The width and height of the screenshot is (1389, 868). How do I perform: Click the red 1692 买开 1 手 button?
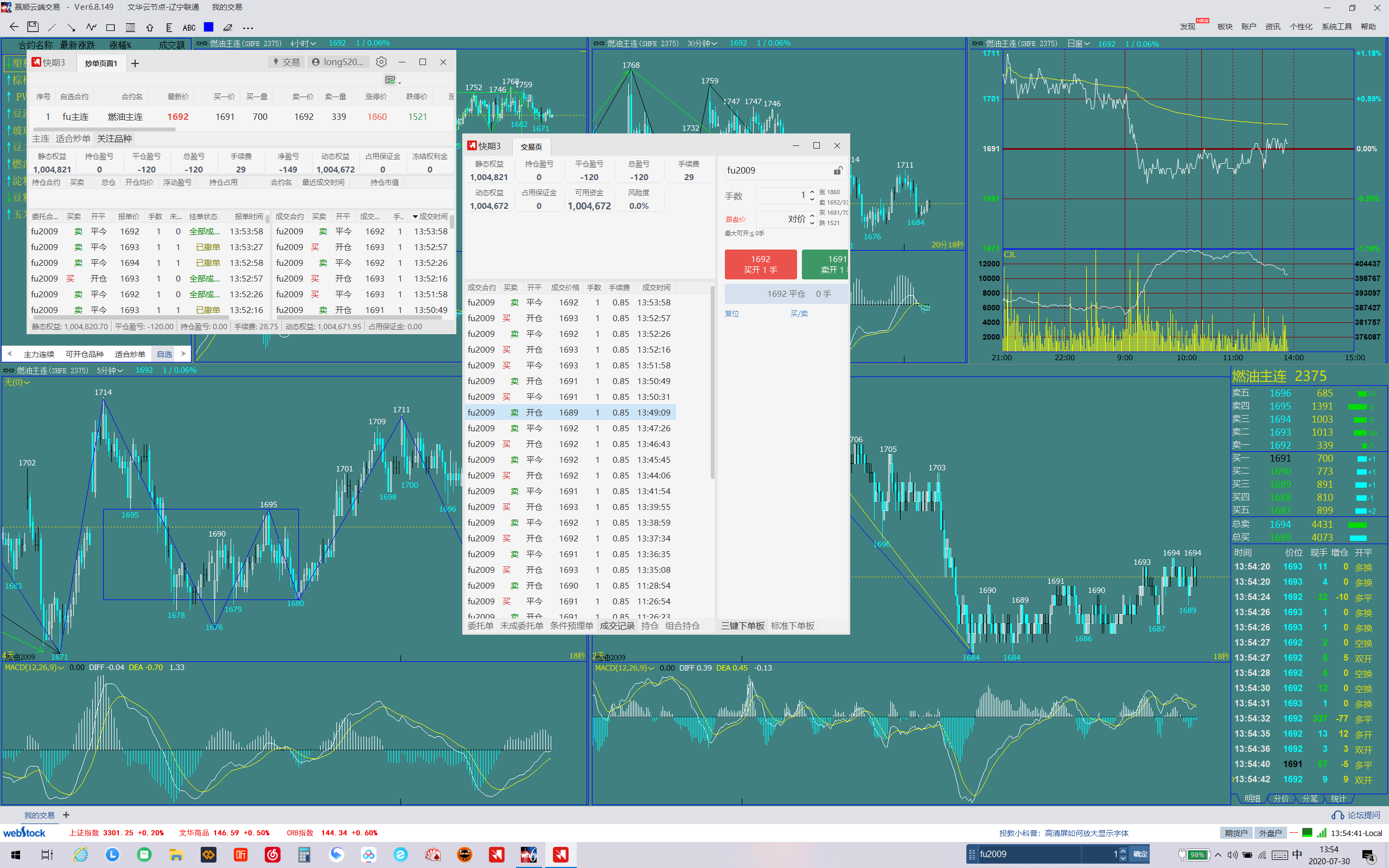[761, 264]
